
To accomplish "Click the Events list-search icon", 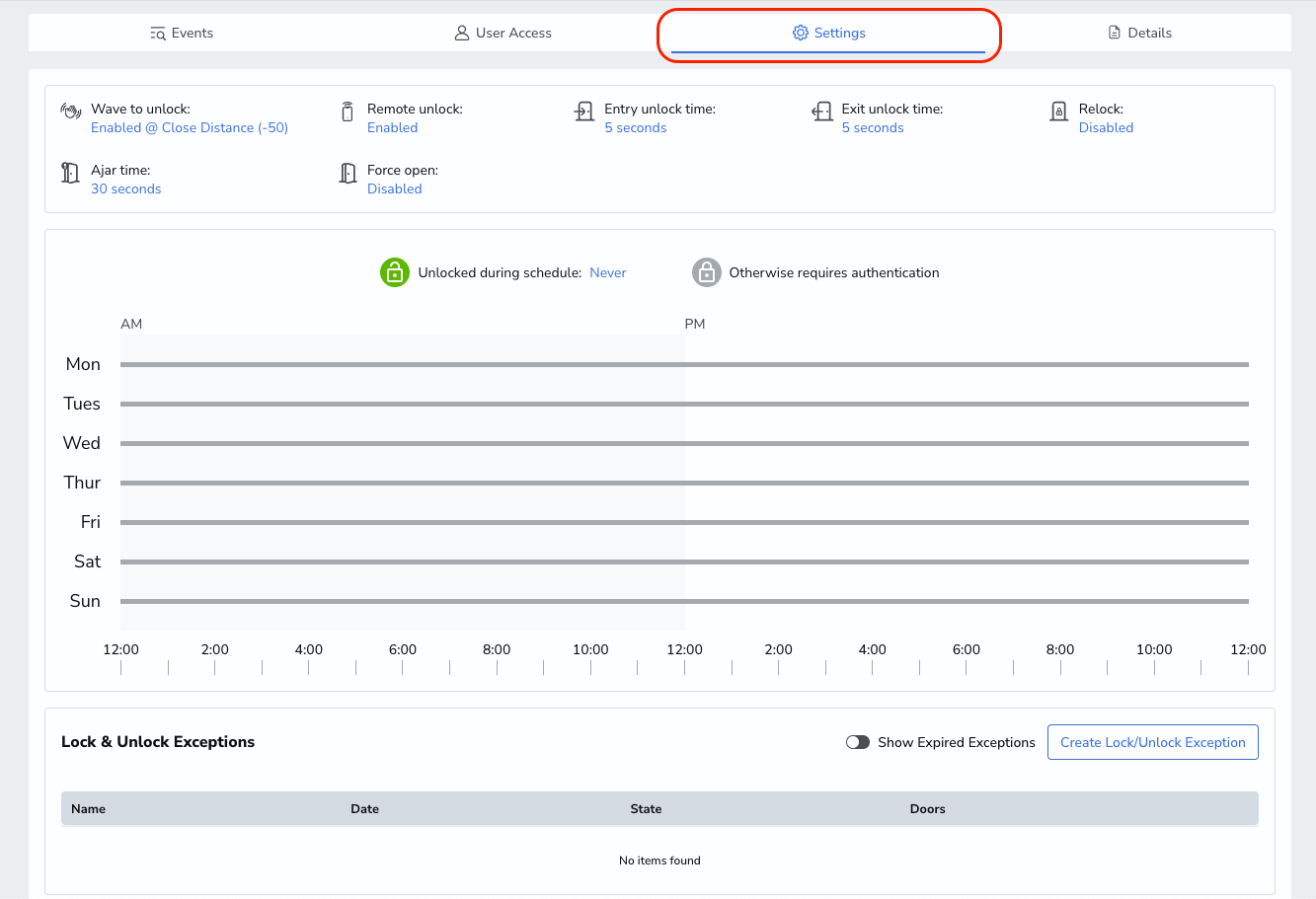I will point(158,34).
